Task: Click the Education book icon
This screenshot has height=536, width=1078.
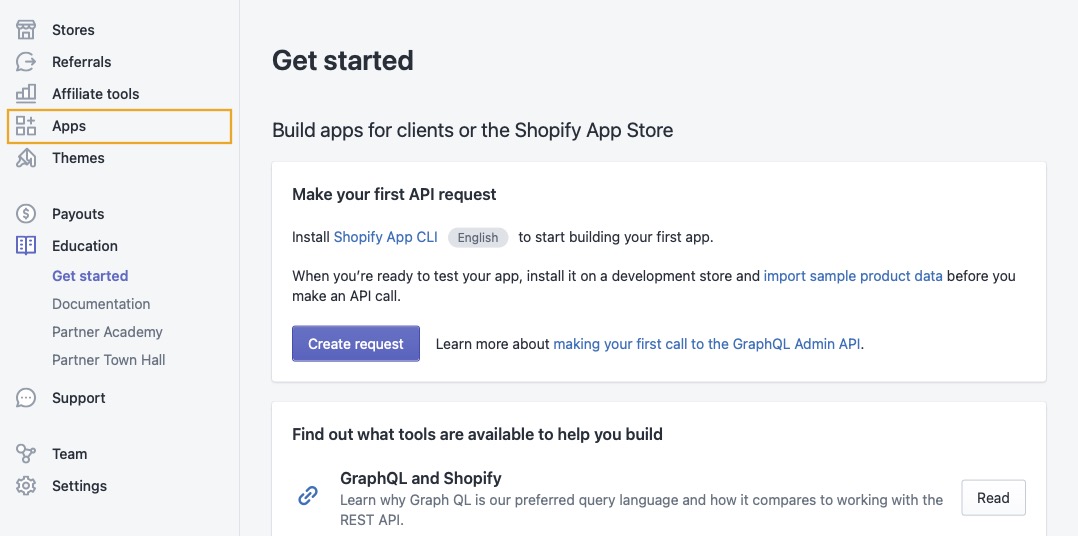Action: 26,246
